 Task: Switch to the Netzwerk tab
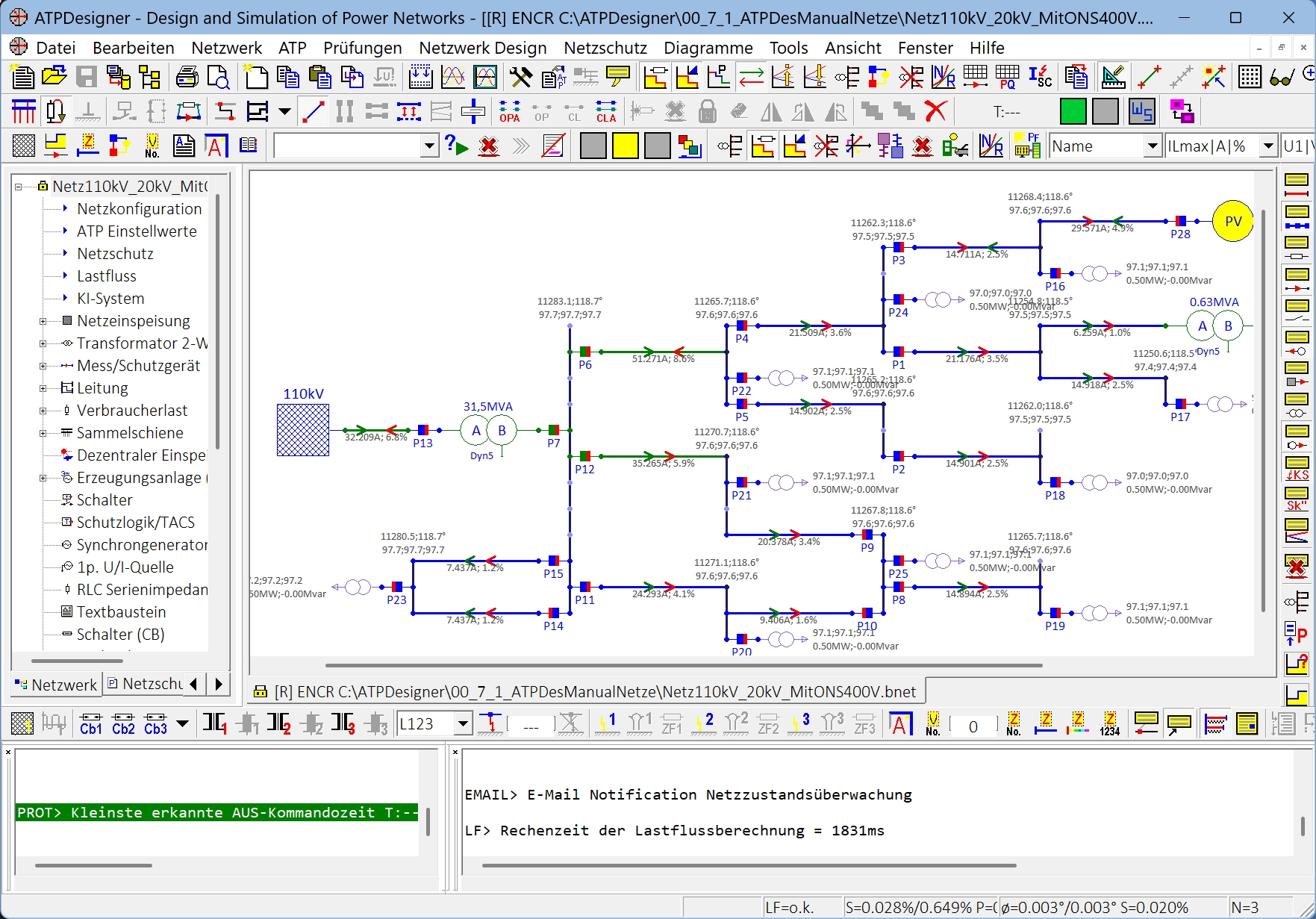(56, 685)
